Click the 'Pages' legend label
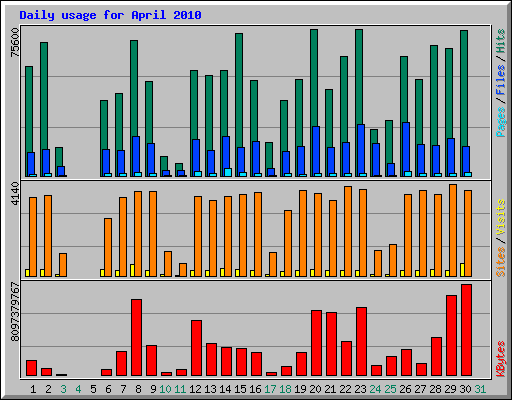Screen dimensions: 512x400 coord(501,122)
